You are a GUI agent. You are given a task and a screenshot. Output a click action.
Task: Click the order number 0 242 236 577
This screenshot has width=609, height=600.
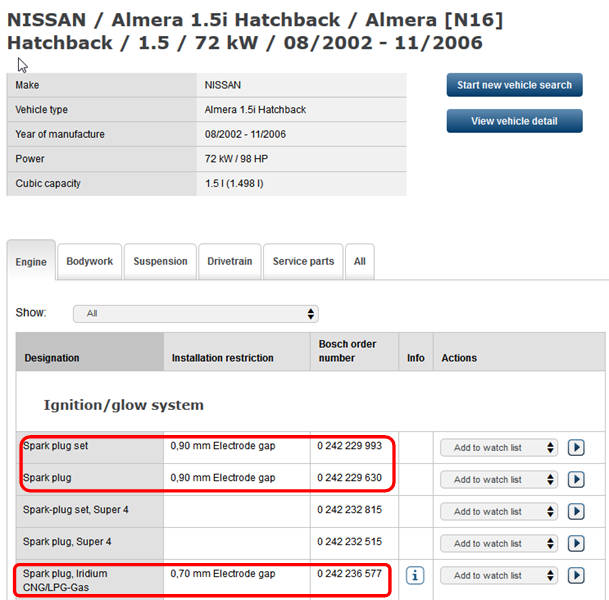349,573
